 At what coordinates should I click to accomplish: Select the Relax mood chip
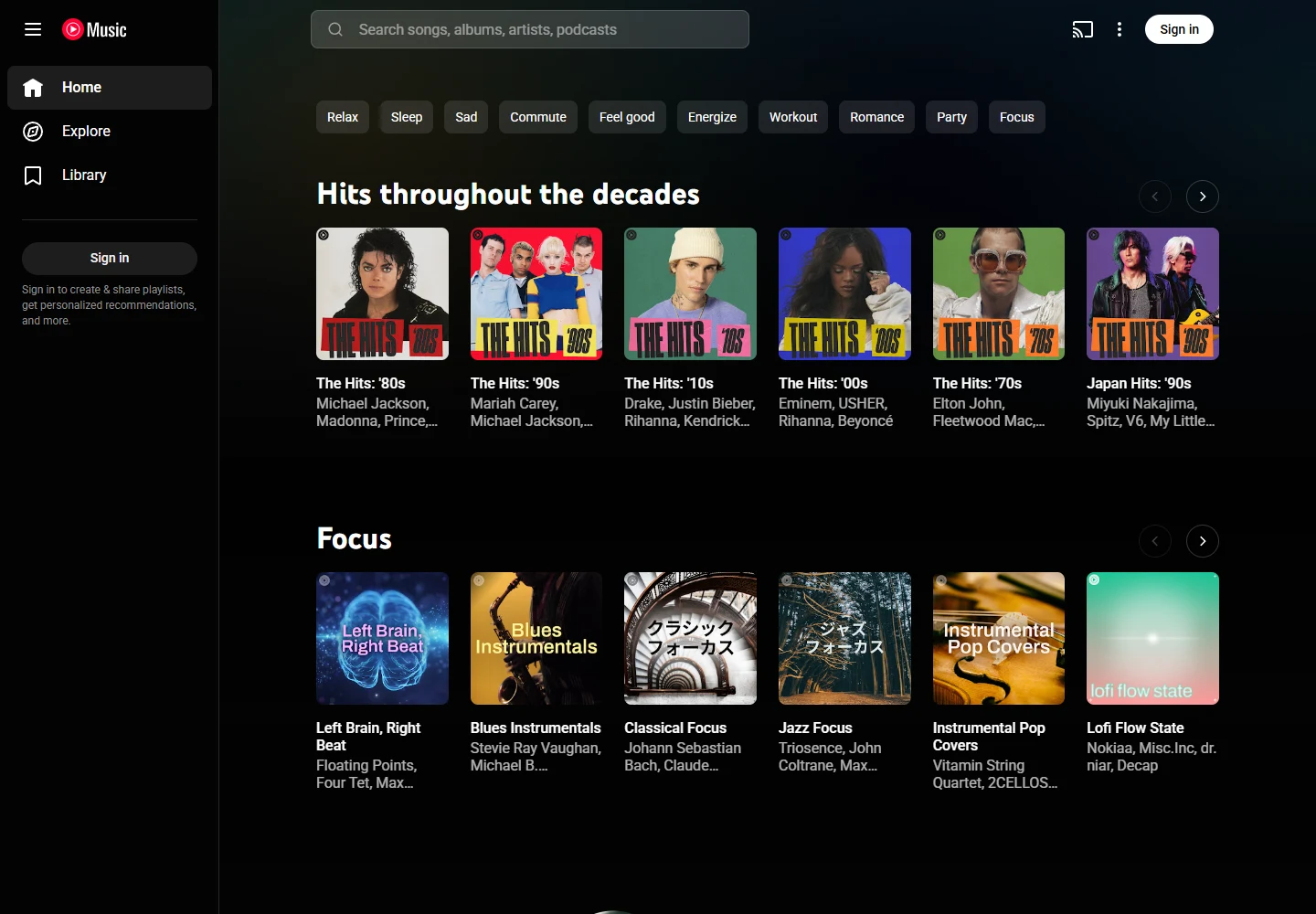(x=343, y=117)
